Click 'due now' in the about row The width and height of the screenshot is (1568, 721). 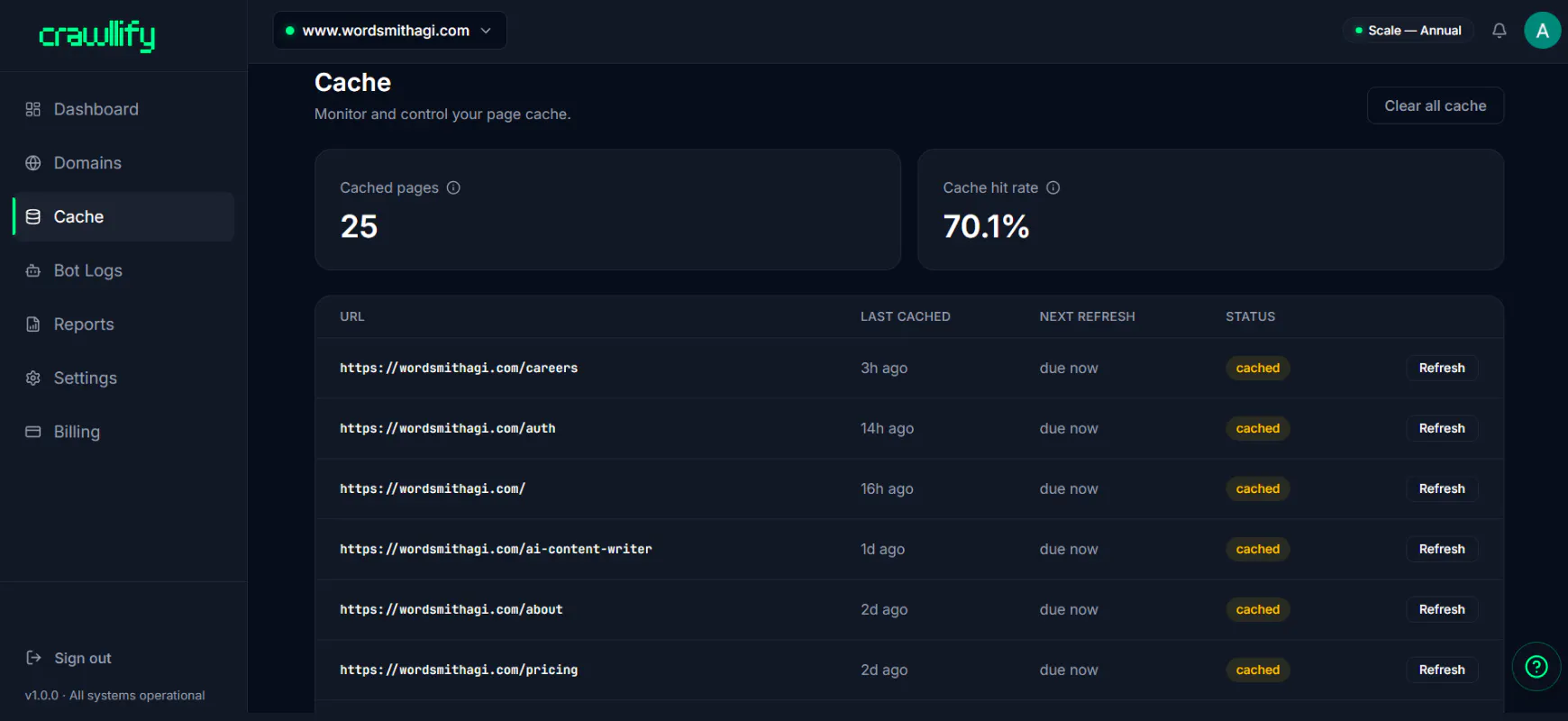(1069, 609)
